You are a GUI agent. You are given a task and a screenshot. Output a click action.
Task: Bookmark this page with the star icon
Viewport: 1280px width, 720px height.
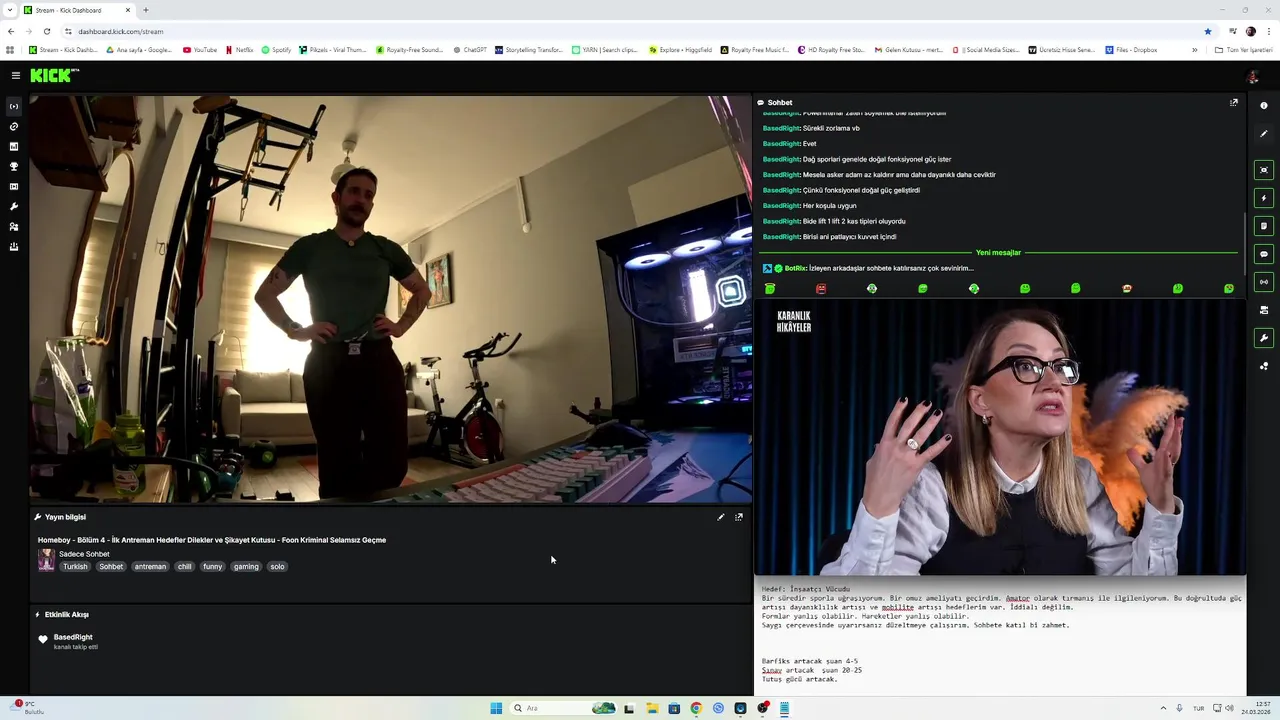coord(1208,31)
